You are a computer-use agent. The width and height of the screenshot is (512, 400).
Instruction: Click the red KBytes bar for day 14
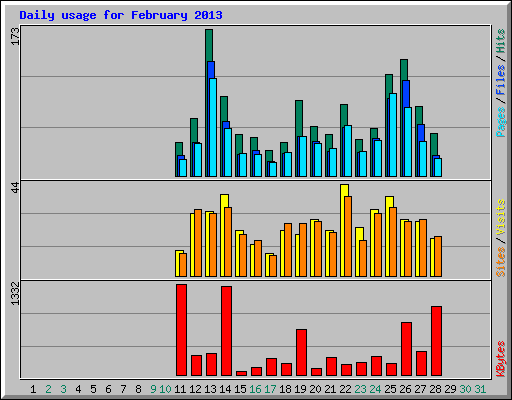point(226,331)
